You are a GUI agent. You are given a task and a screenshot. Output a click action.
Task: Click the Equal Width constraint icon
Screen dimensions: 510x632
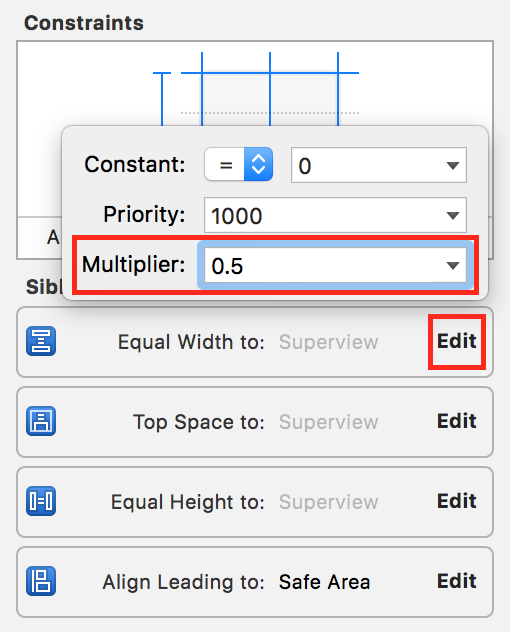pos(41,341)
